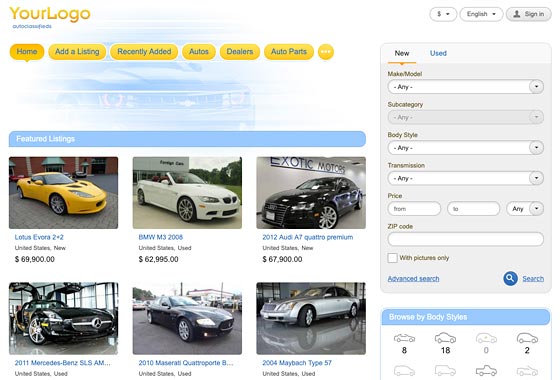This screenshot has width=560, height=380.
Task: Click the $ 62,995.00 price text
Action: [159, 259]
